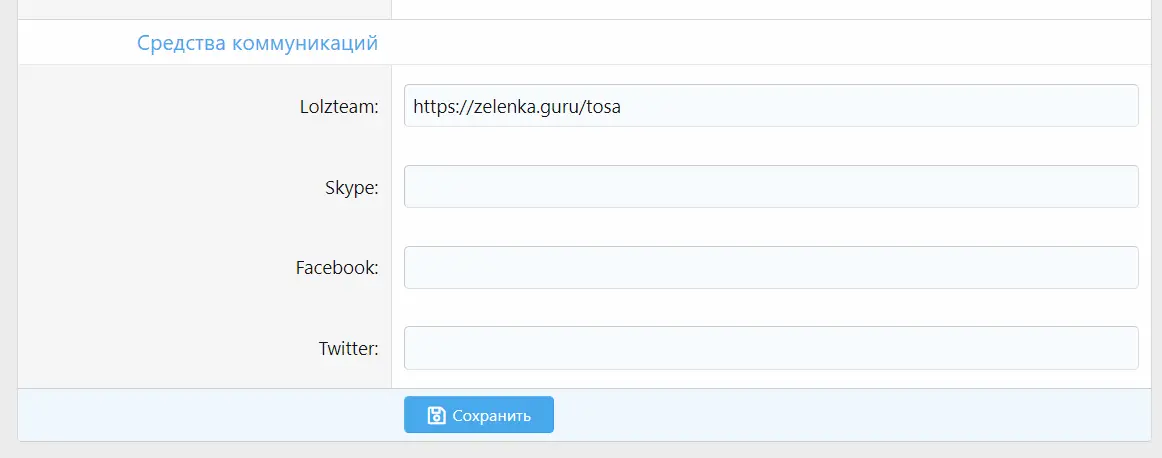Click the Средства коммуникаций section heading
This screenshot has width=1162, height=458.
pos(257,44)
